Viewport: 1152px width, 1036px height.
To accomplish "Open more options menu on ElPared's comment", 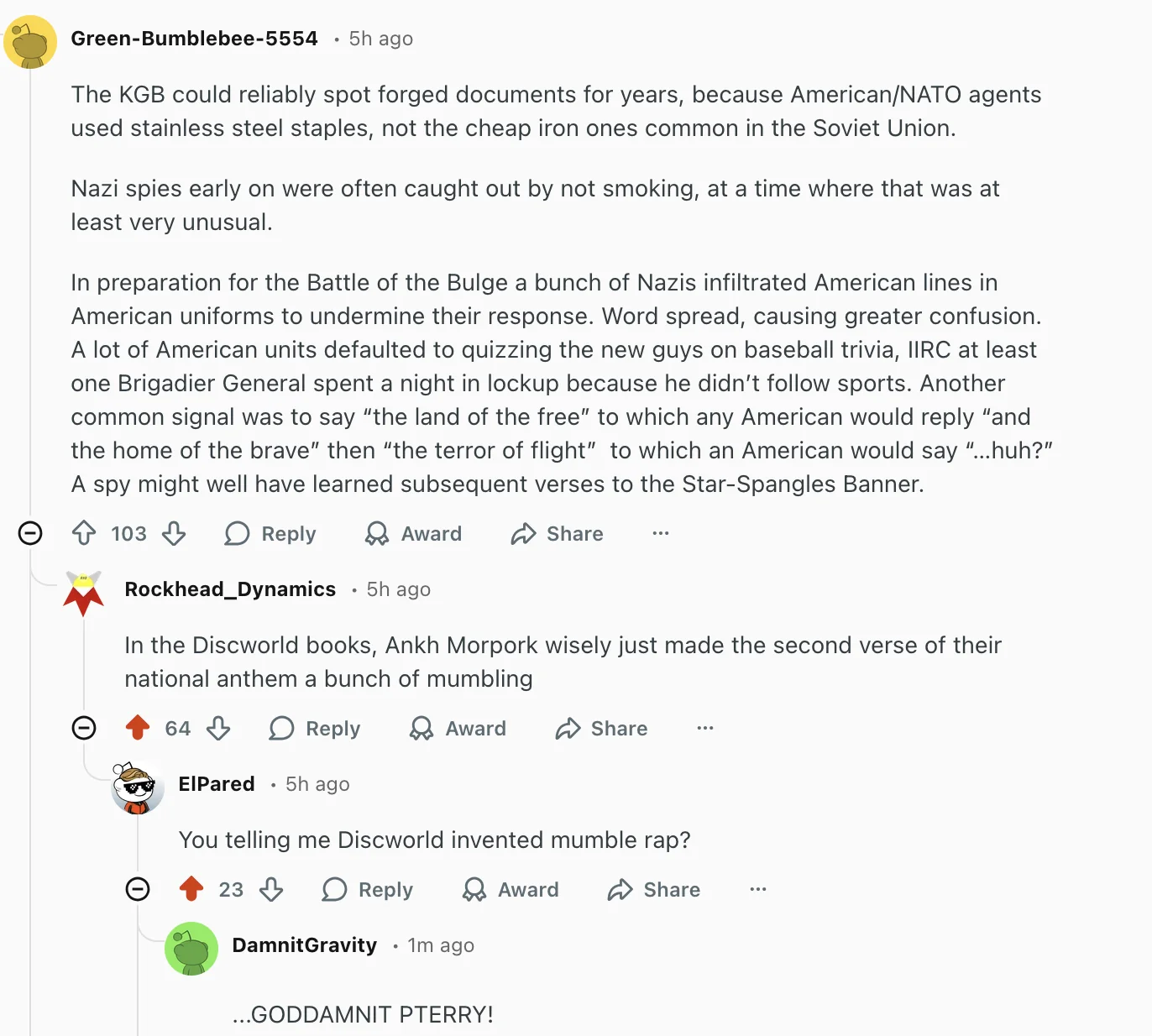I will coord(758,889).
